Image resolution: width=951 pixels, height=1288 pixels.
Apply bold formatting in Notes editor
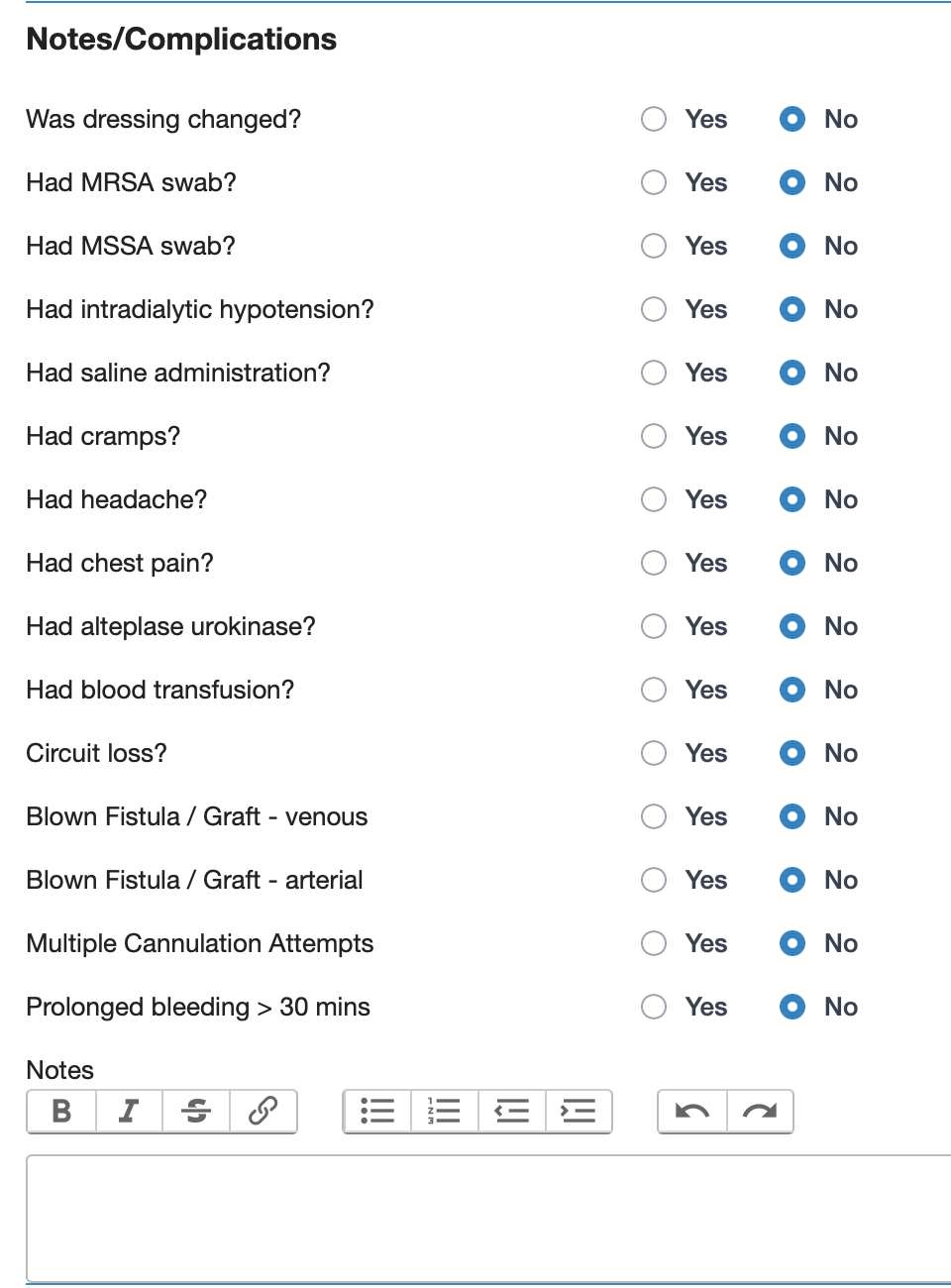[x=61, y=1112]
